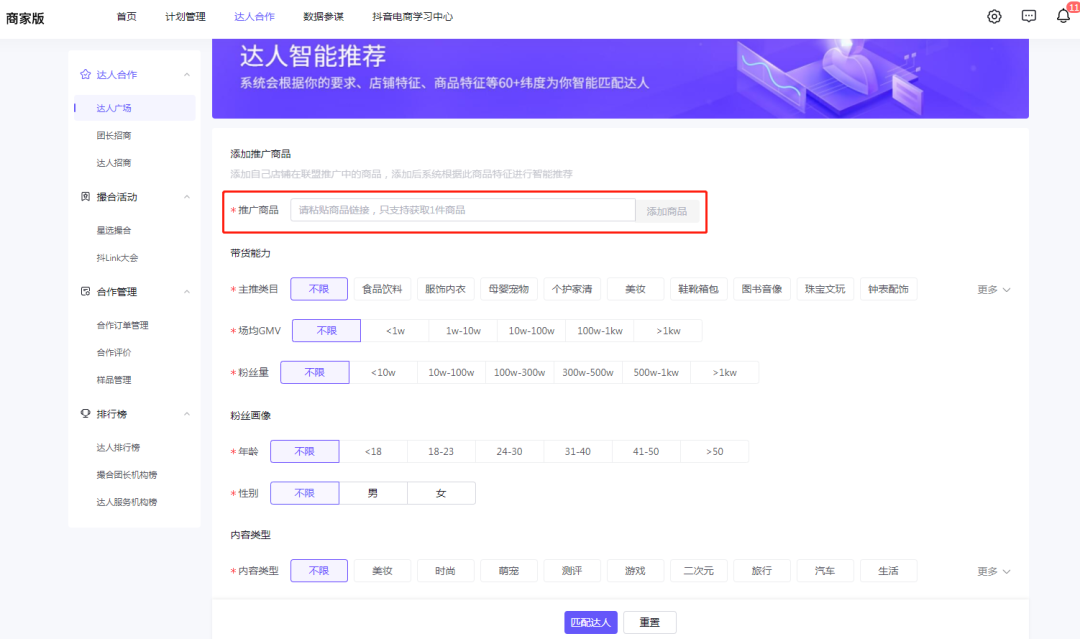
Task: Select 二次元 content type
Action: [698, 571]
